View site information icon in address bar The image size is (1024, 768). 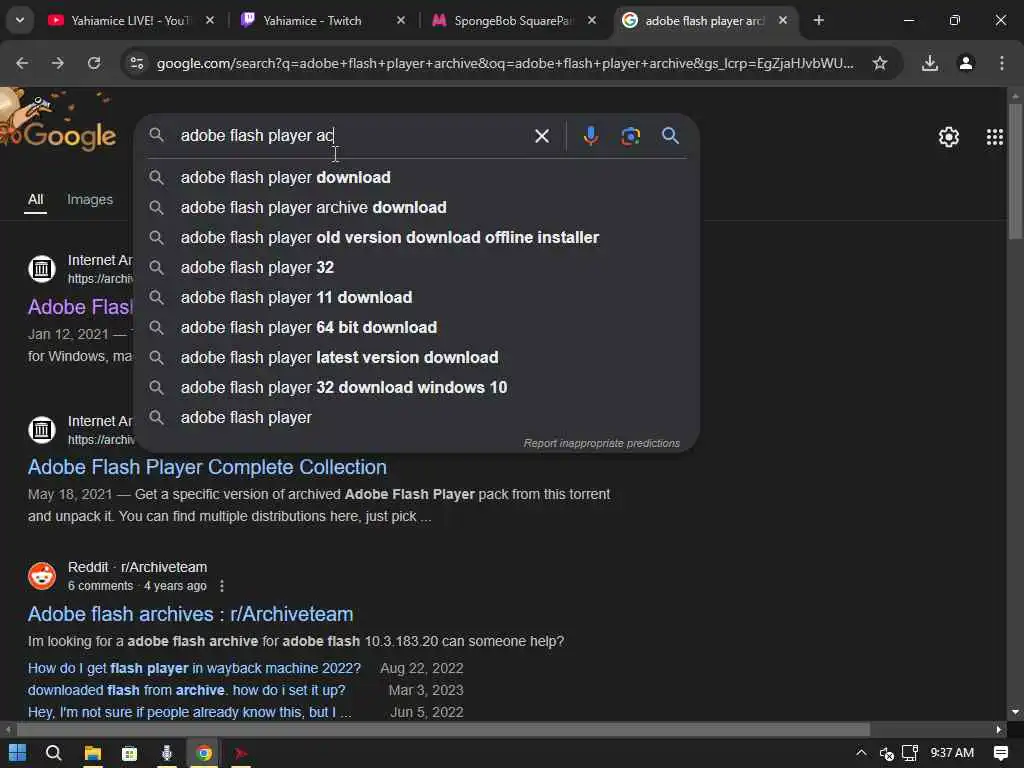136,63
